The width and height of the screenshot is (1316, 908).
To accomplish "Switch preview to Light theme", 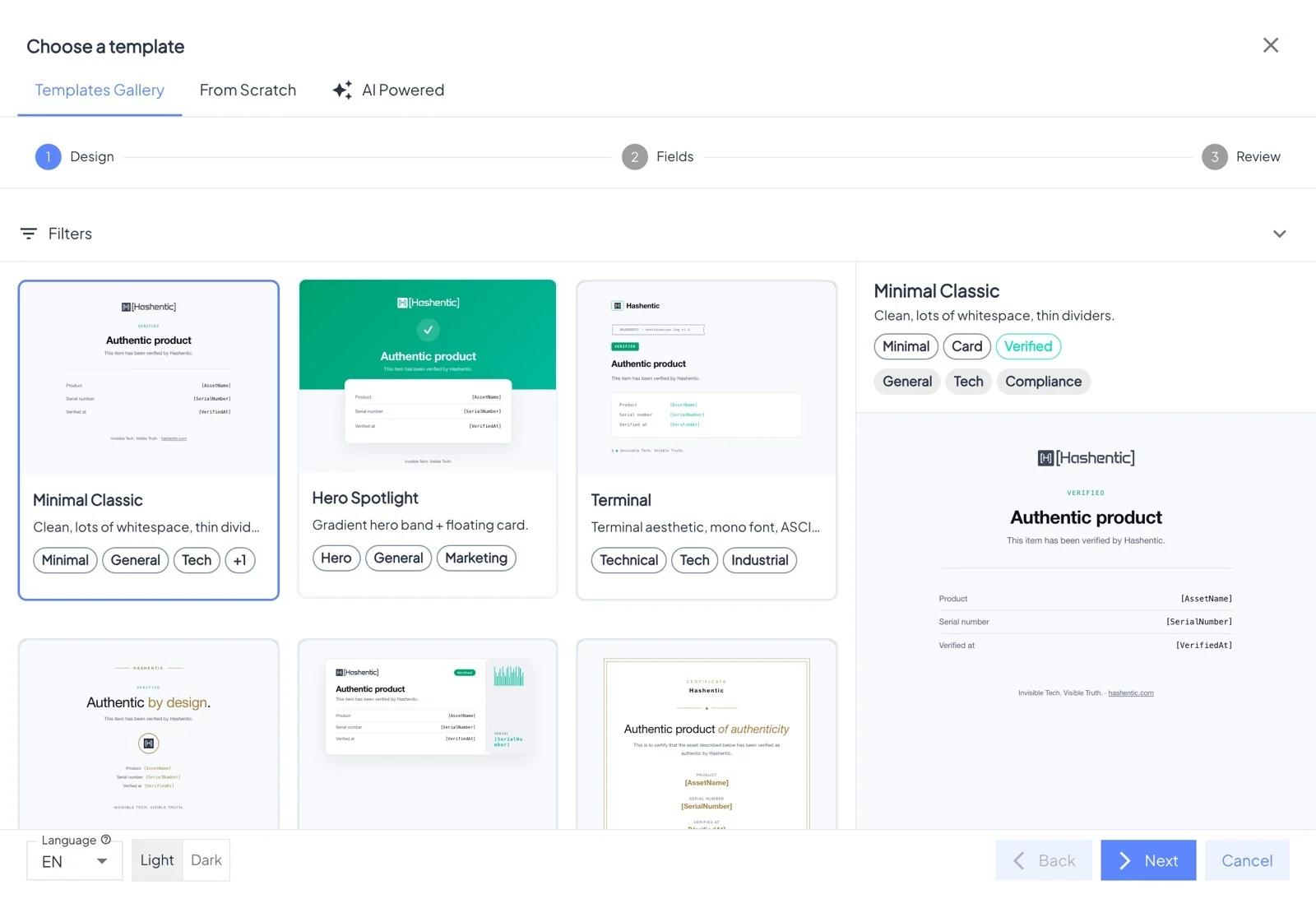I will [x=157, y=860].
